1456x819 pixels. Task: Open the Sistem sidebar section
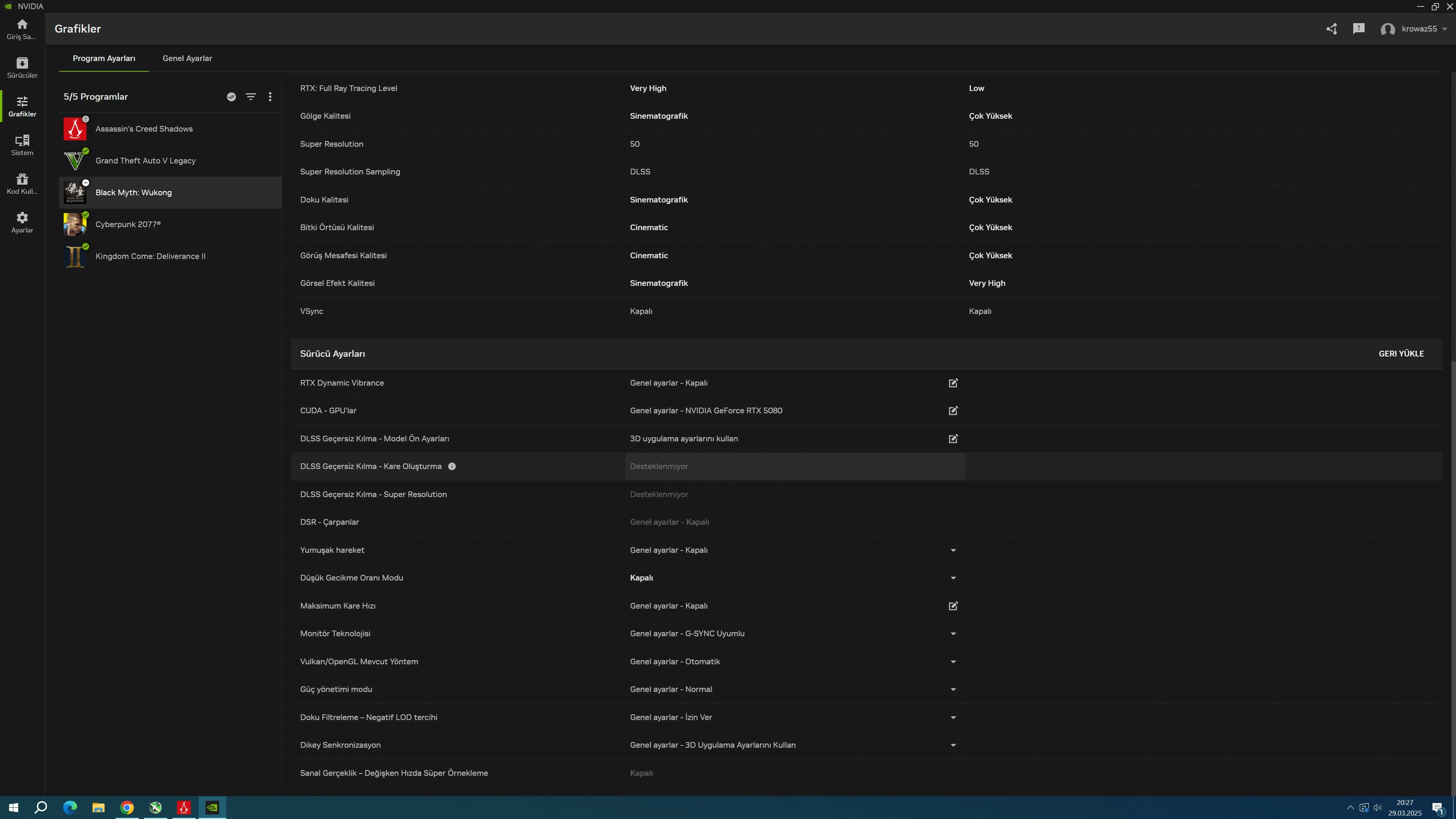pos(22,145)
